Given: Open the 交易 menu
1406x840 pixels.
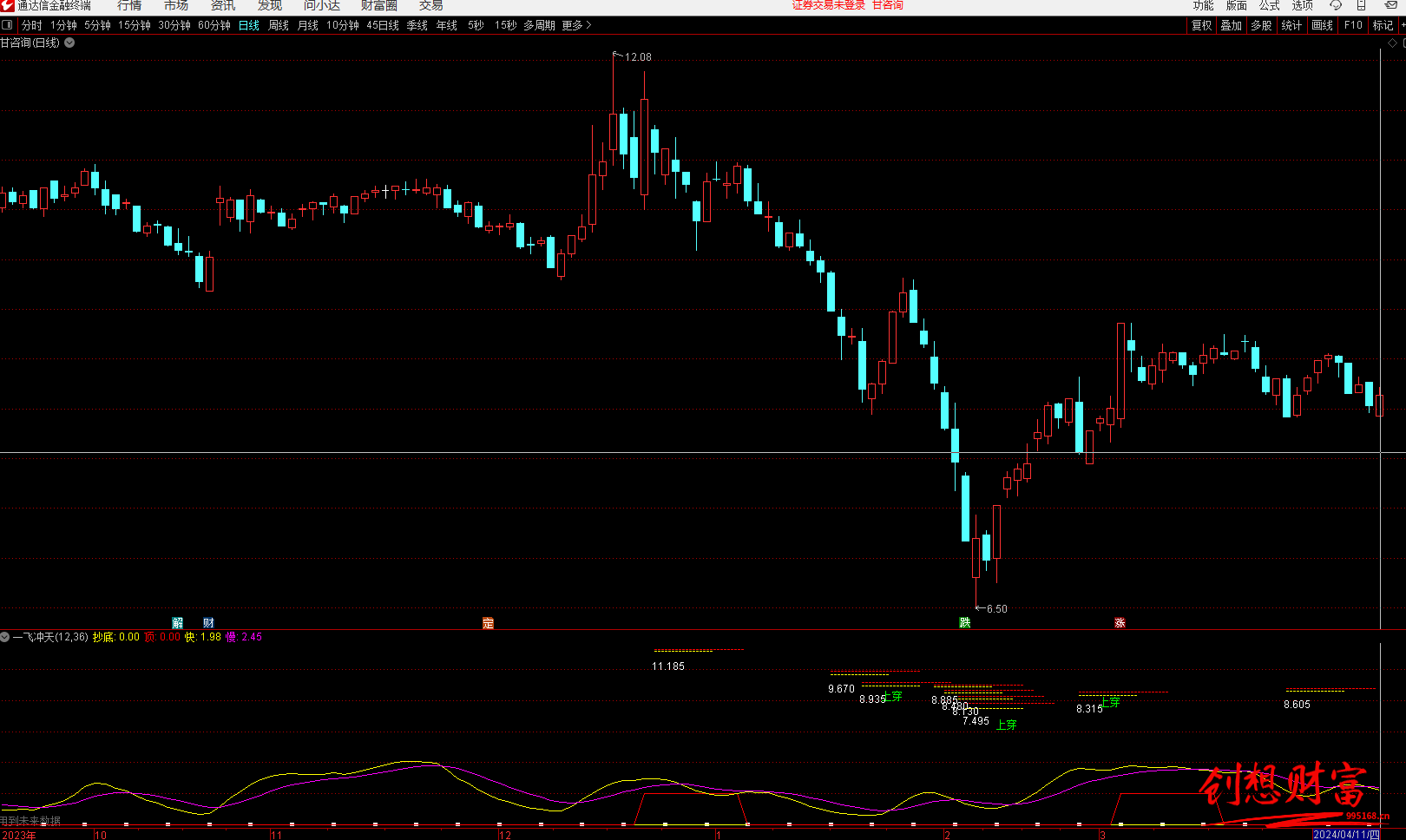Looking at the screenshot, I should click(431, 5).
